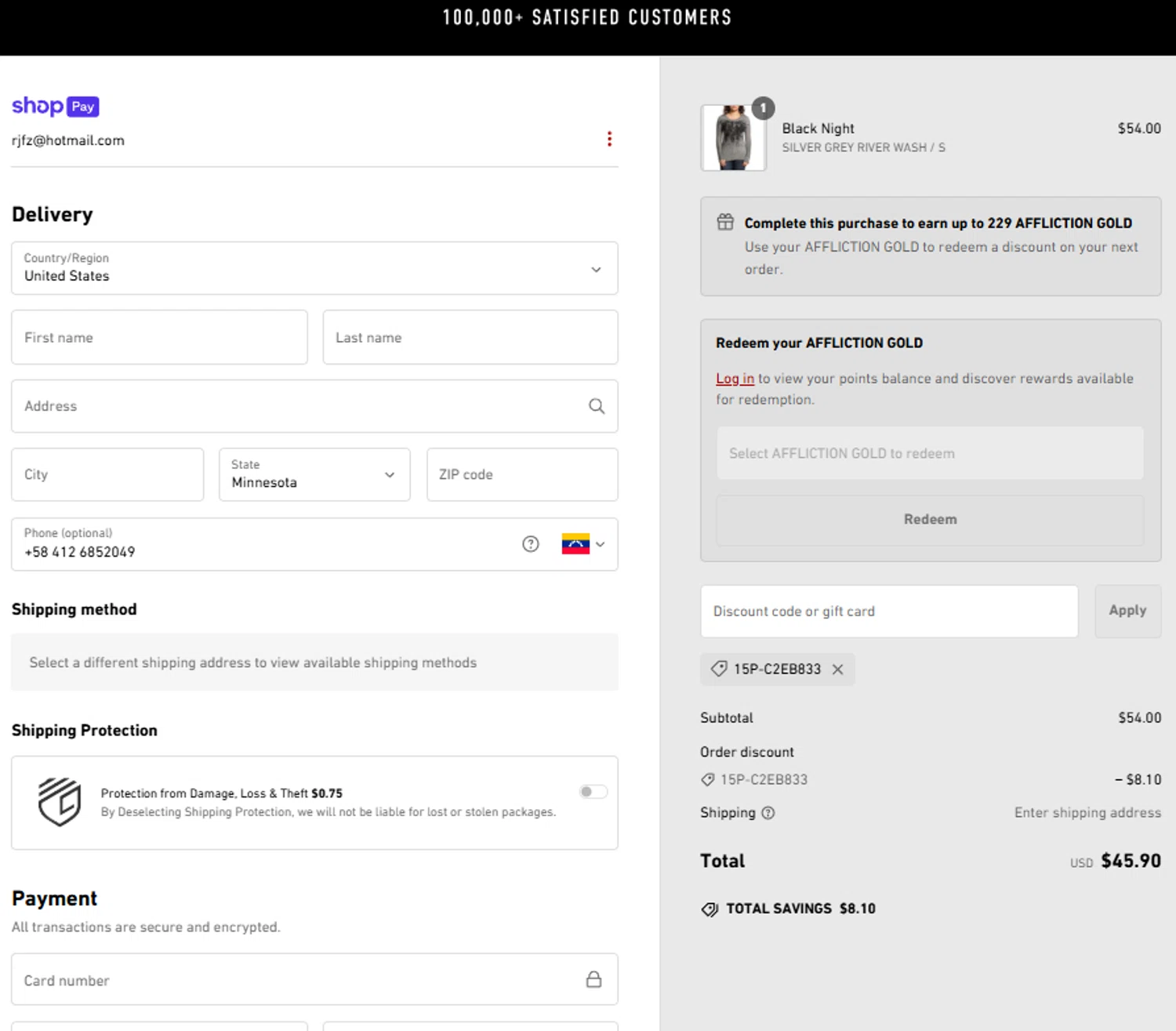This screenshot has width=1176, height=1031.
Task: Click the $54.00 subtotal amount
Action: click(x=1139, y=717)
